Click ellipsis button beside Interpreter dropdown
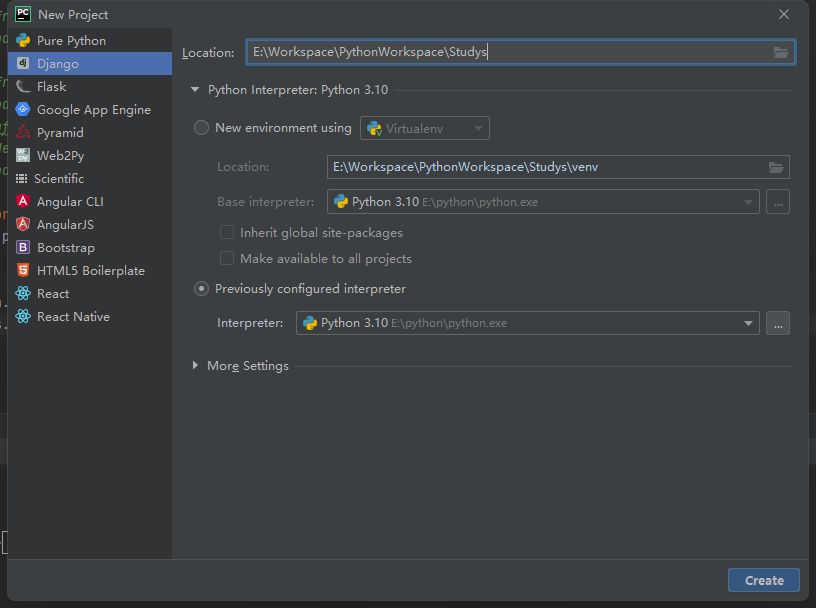816x608 pixels. point(778,323)
